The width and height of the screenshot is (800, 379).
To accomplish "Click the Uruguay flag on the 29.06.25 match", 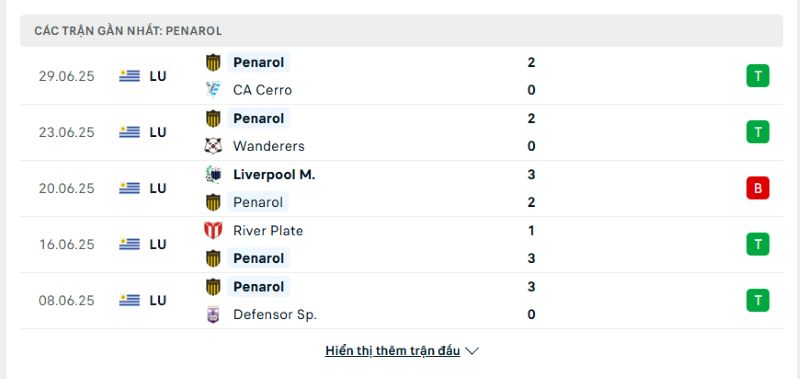I will 130,77.
